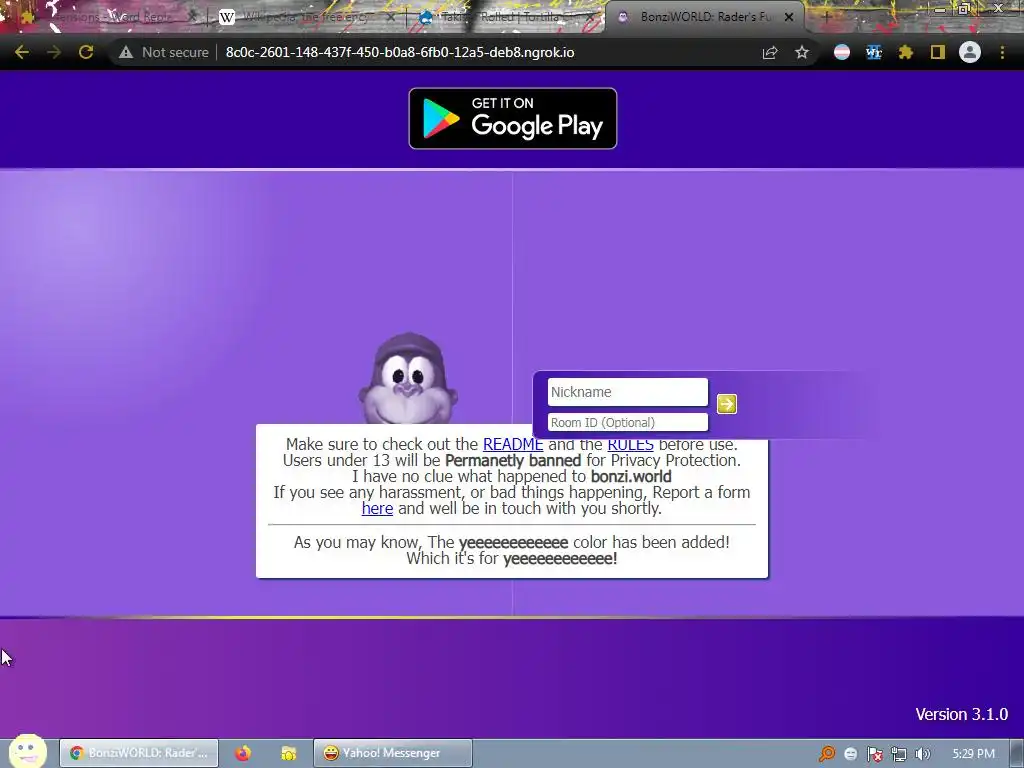Launch Firefox from the taskbar
Screen dimensions: 1024x768
[243, 753]
